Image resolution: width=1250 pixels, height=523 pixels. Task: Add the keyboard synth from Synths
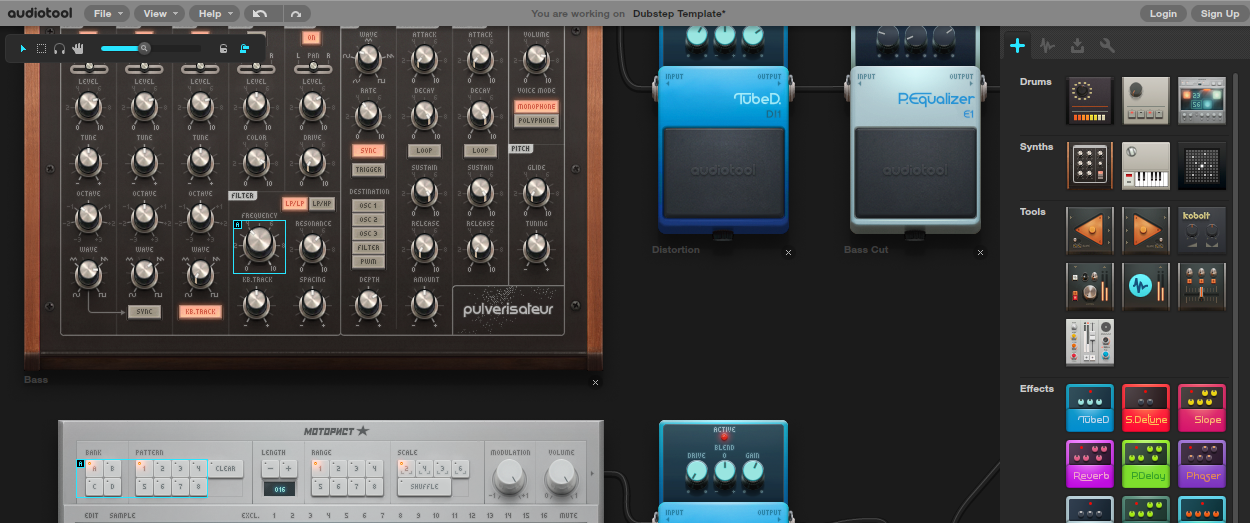(1146, 166)
